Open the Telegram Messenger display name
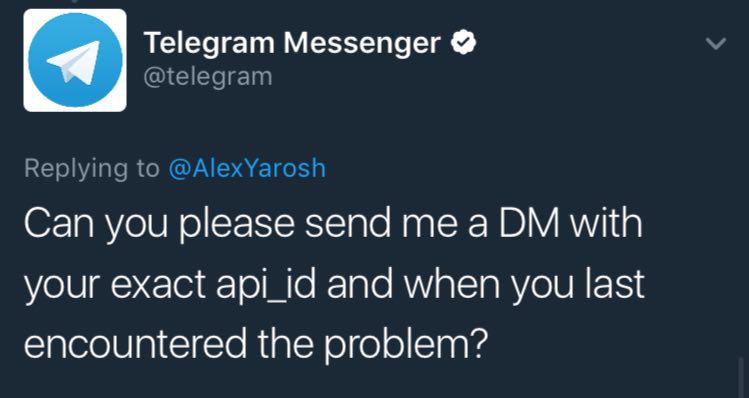This screenshot has width=749, height=398. [292, 43]
